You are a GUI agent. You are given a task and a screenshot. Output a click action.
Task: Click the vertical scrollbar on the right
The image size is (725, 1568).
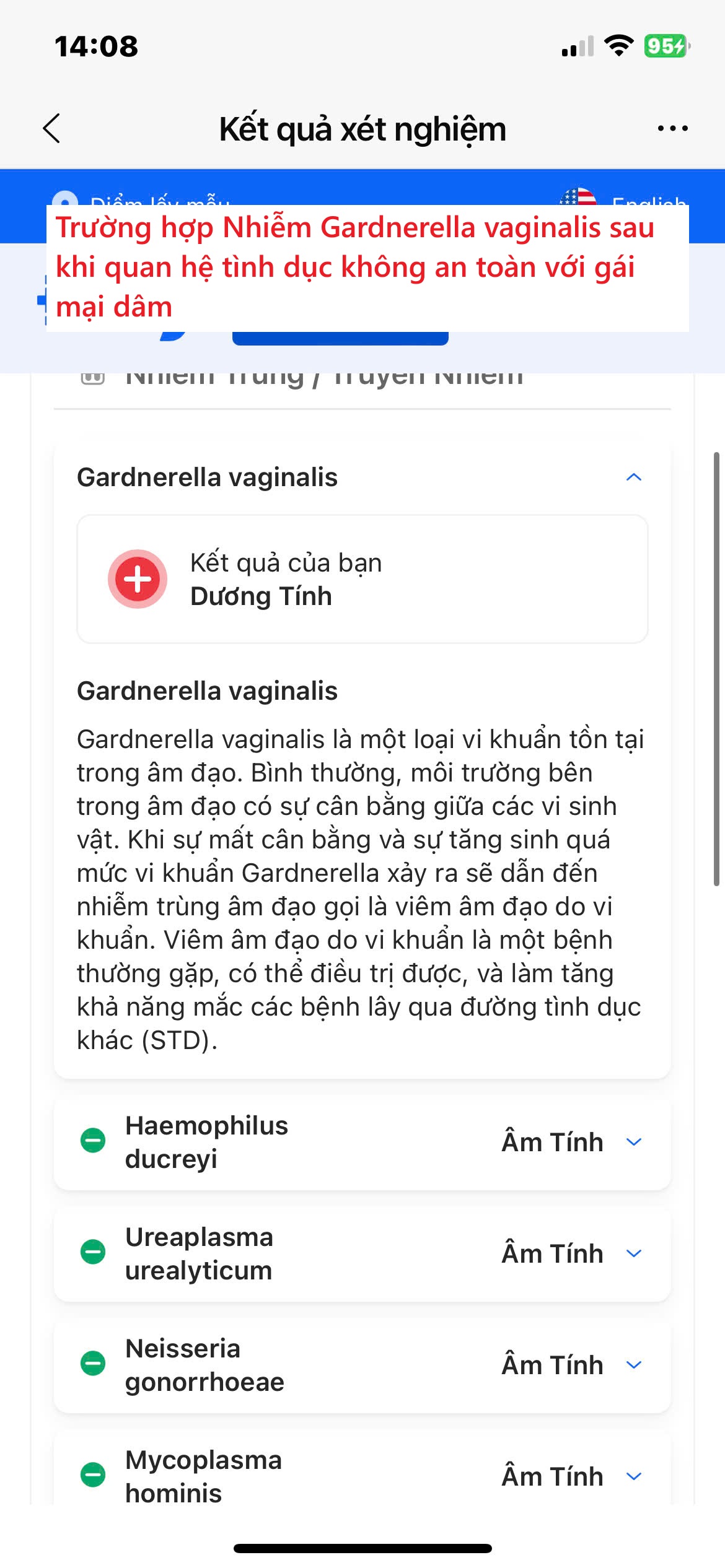click(716, 669)
